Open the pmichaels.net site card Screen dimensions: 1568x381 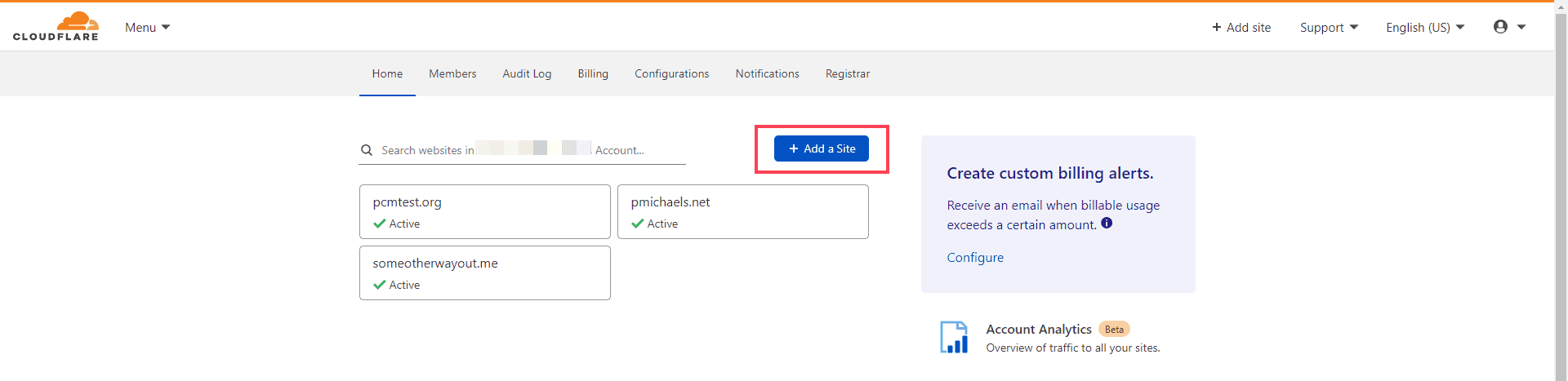(743, 211)
